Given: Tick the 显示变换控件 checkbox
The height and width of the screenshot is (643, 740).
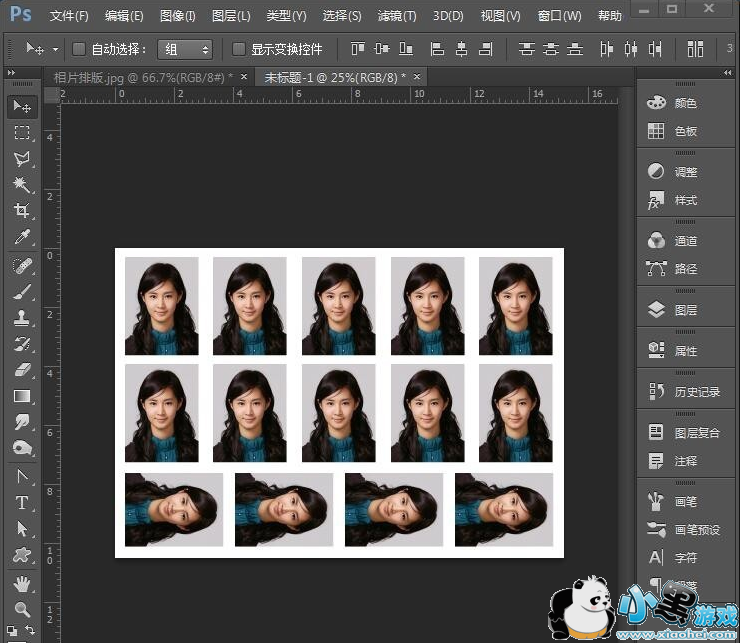Looking at the screenshot, I should pos(239,49).
